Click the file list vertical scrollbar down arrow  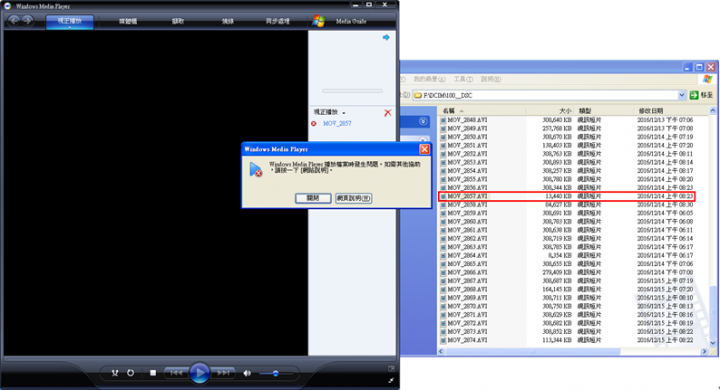click(713, 343)
